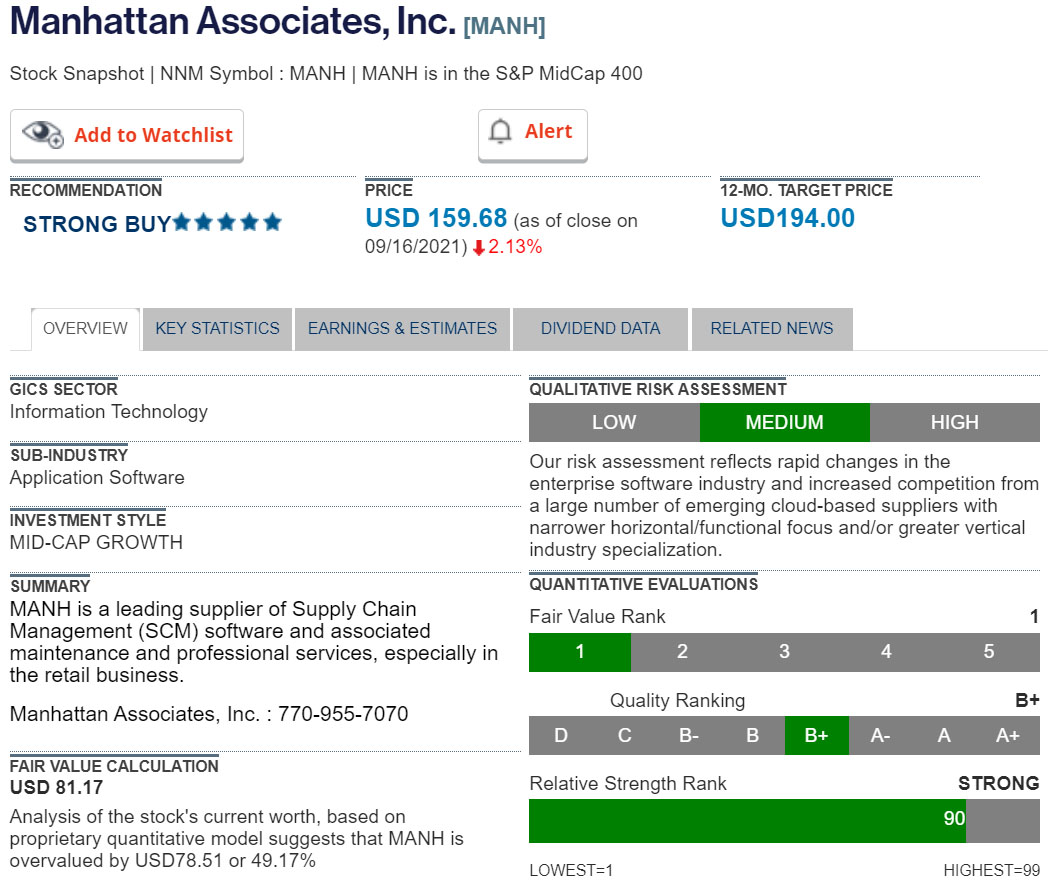Viewport: 1048px width, 884px height.
Task: Select the MEDIUM risk assessment segment
Action: point(784,423)
